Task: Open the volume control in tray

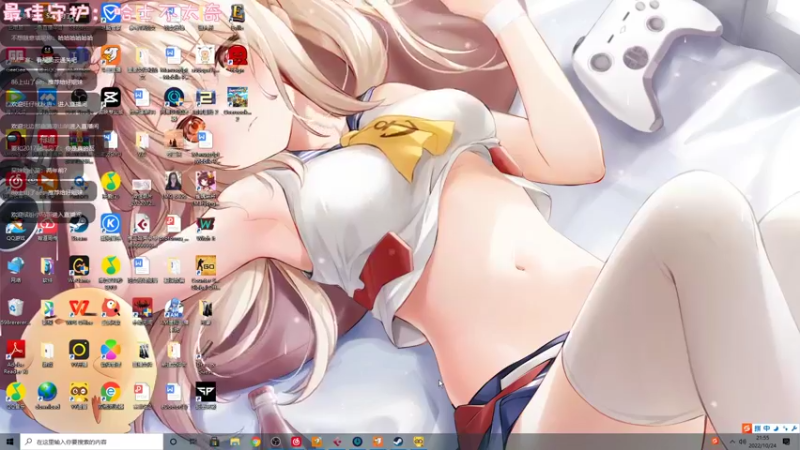Action: [x=742, y=441]
